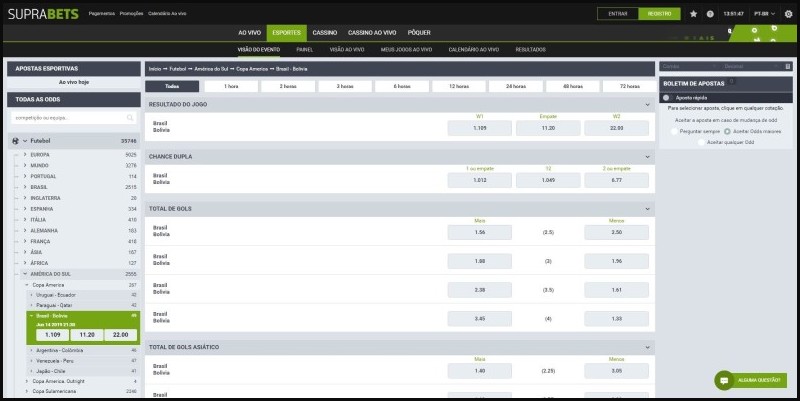Viewport: 800px width, 401px height.
Task: Open the RESULTADOS submenu item
Action: click(531, 49)
